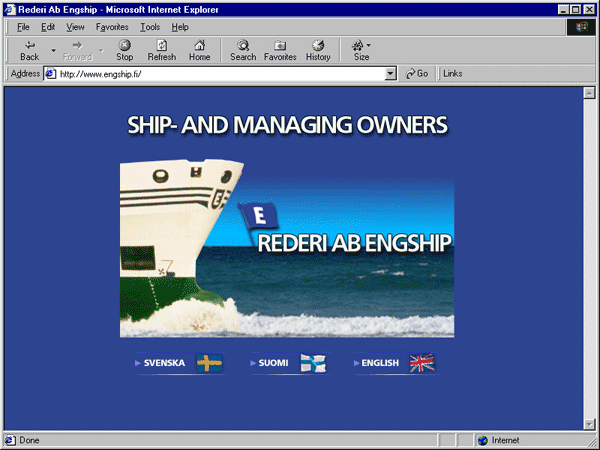This screenshot has width=600, height=450.
Task: Go to the Home page icon
Action: [200, 50]
